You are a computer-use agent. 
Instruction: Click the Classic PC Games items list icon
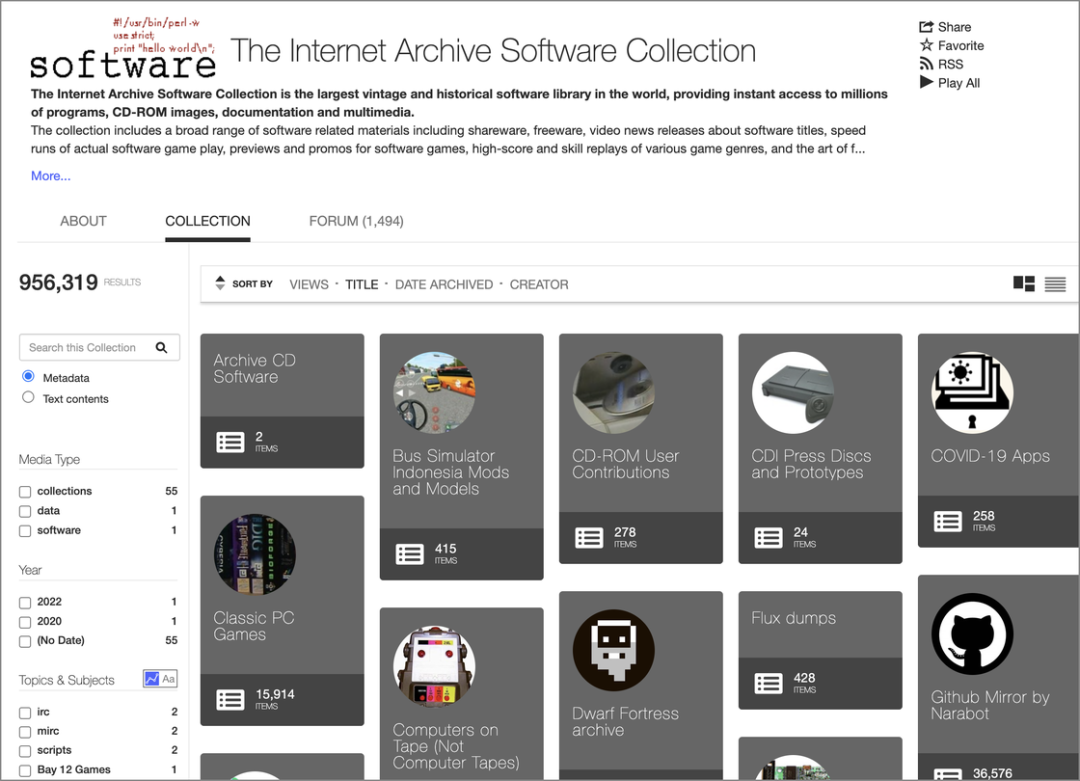pos(230,700)
